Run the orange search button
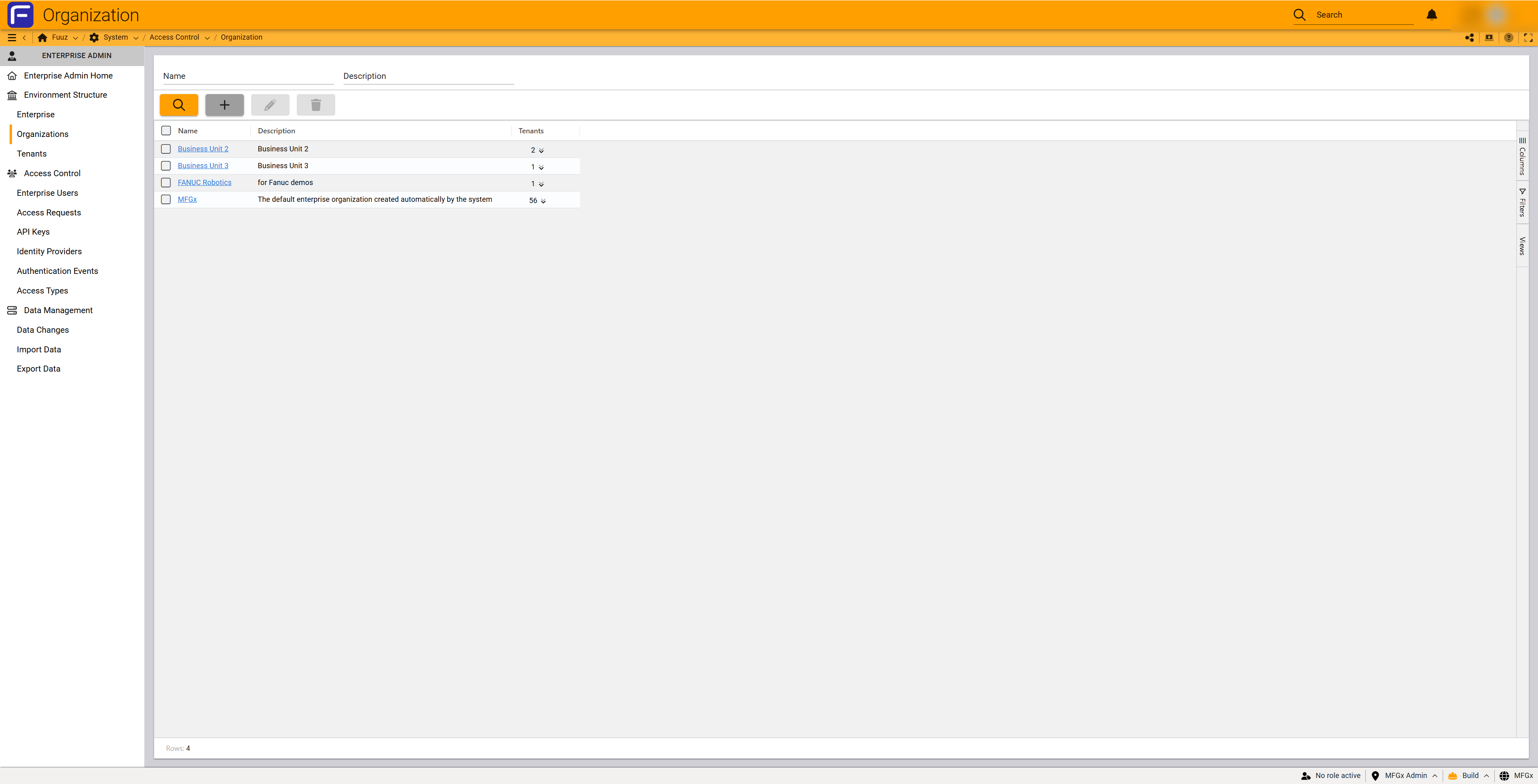The image size is (1538, 784). [x=179, y=105]
